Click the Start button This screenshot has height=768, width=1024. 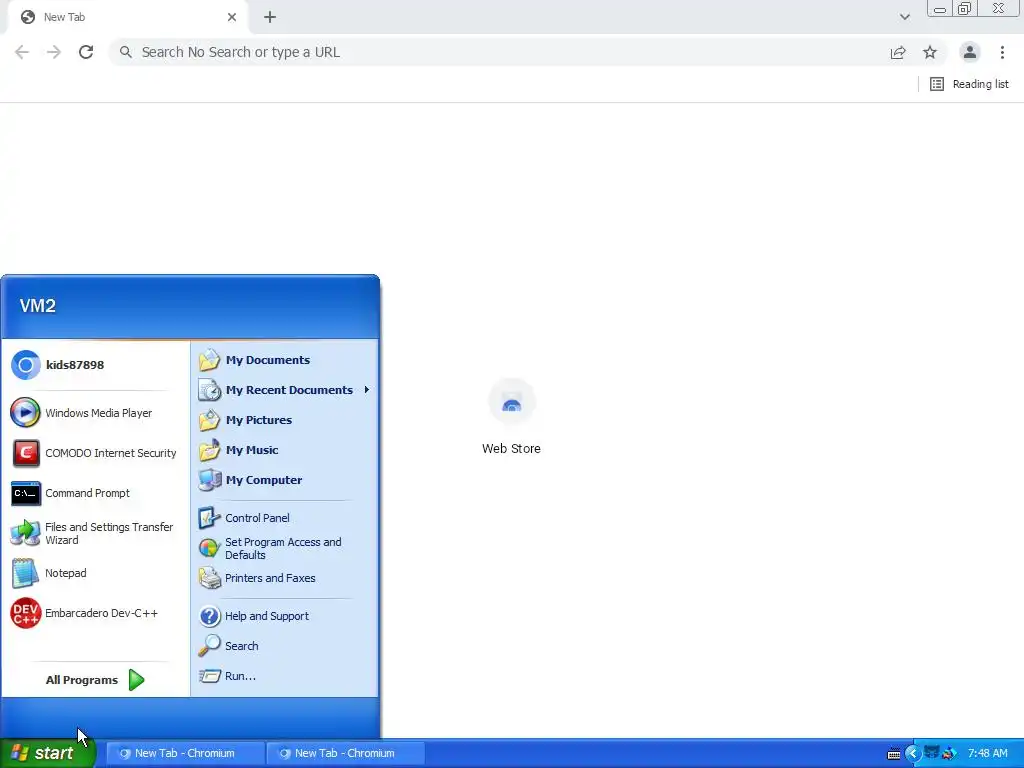coord(48,753)
